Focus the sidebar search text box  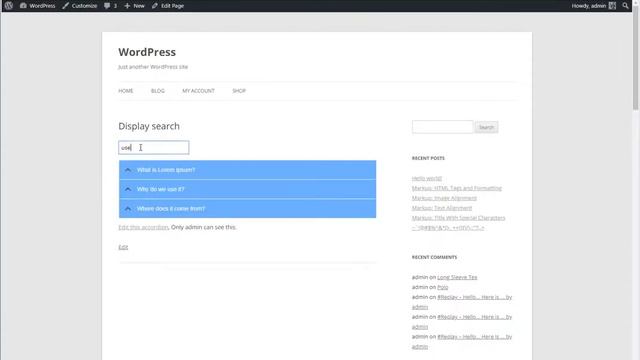click(x=442, y=127)
